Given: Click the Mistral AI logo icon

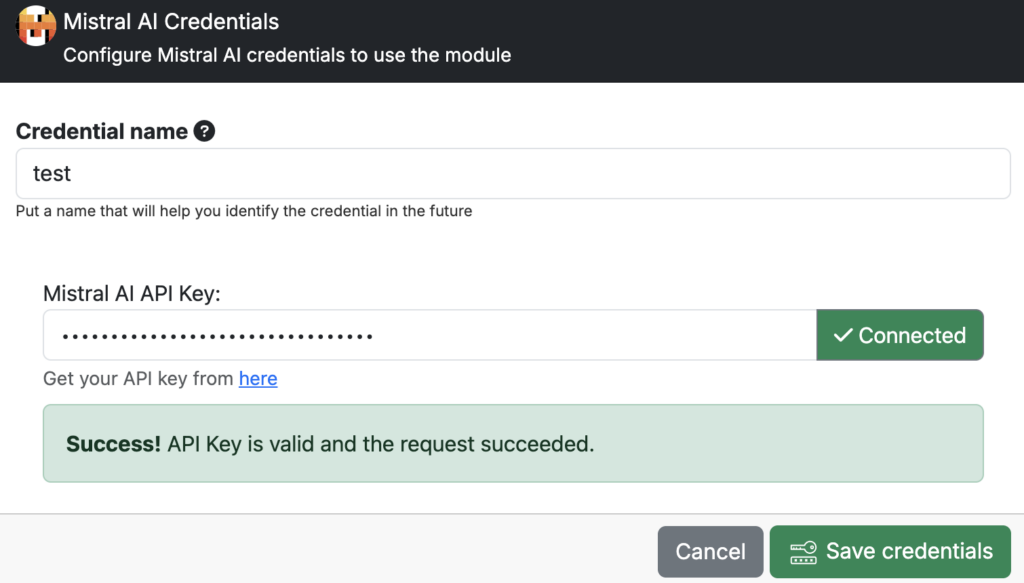Looking at the screenshot, I should 35,25.
